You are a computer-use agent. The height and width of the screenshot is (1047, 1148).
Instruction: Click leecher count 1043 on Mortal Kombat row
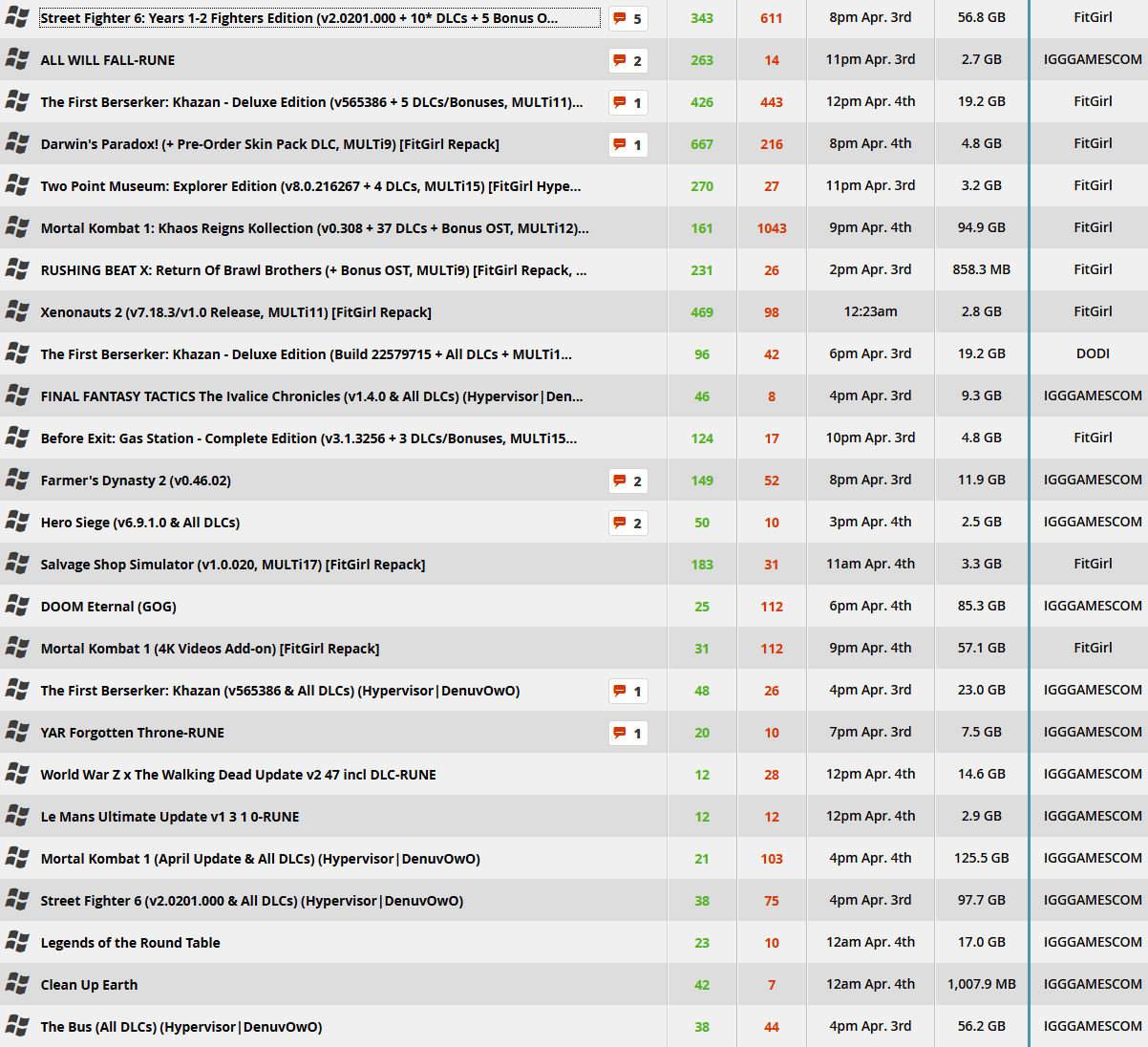772,228
